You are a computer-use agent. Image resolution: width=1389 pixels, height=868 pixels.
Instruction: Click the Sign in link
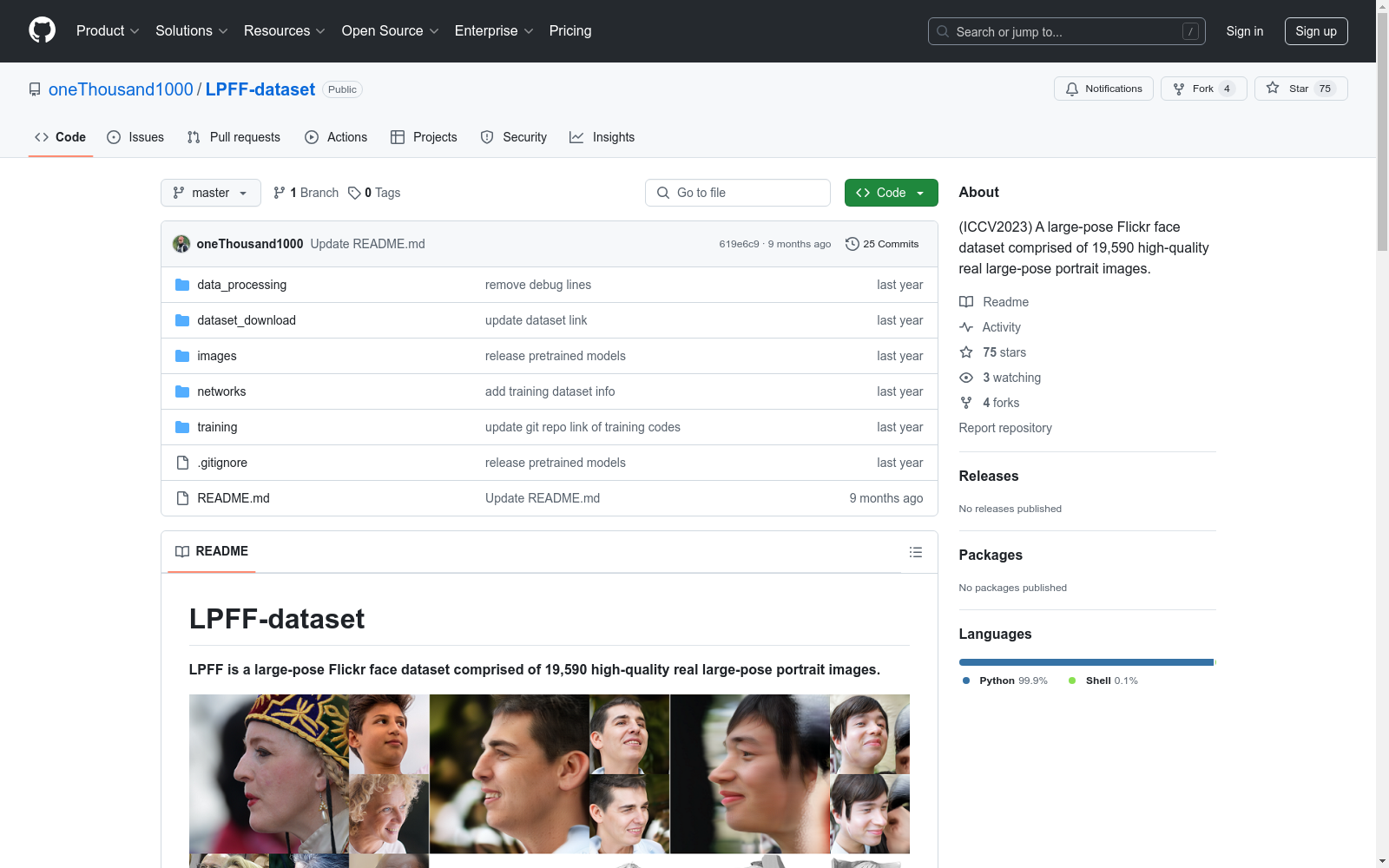(x=1245, y=31)
